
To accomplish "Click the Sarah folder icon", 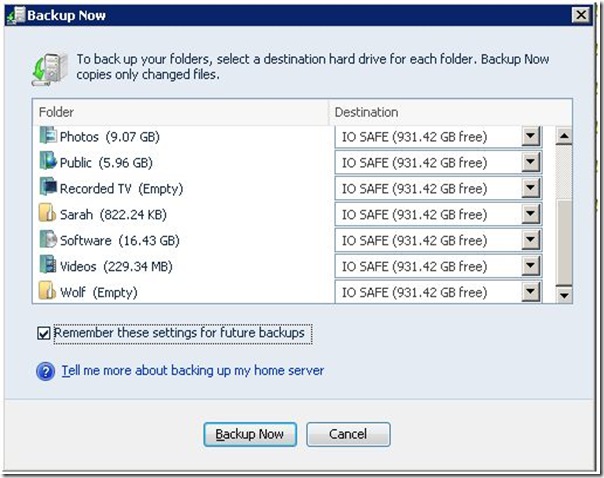I will 47,214.
